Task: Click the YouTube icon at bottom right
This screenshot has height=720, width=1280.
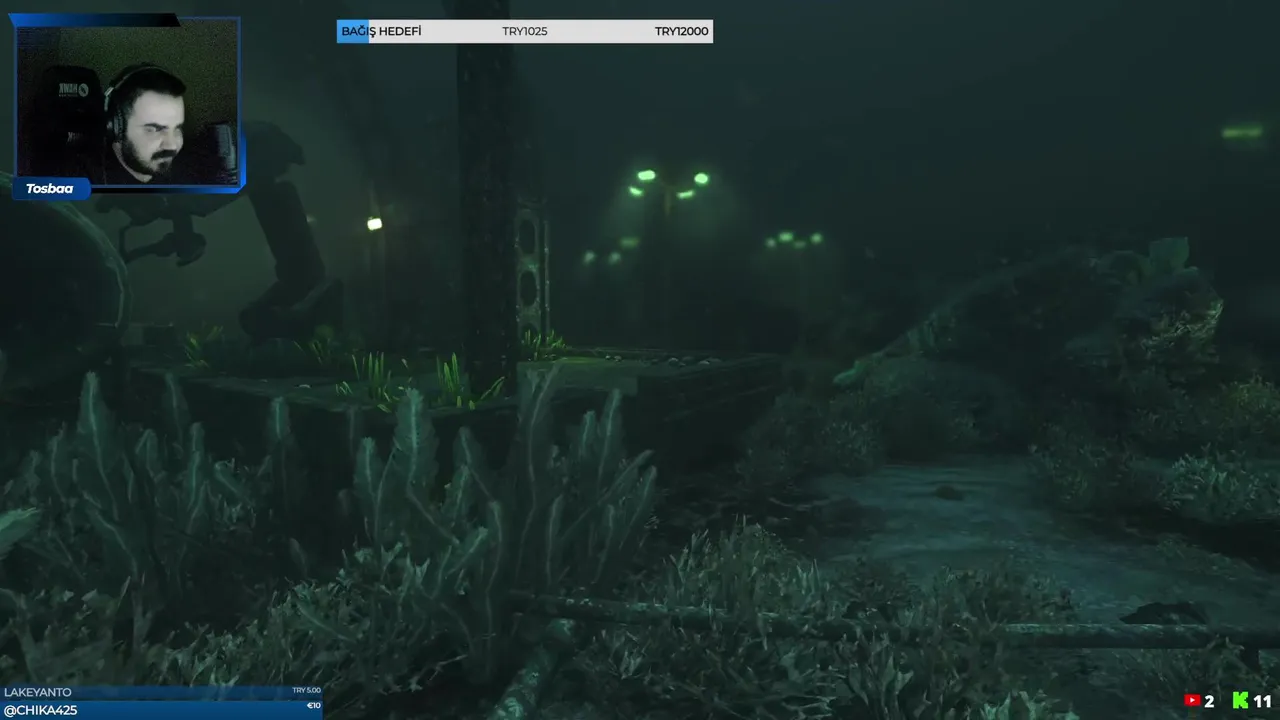Action: 1192,701
